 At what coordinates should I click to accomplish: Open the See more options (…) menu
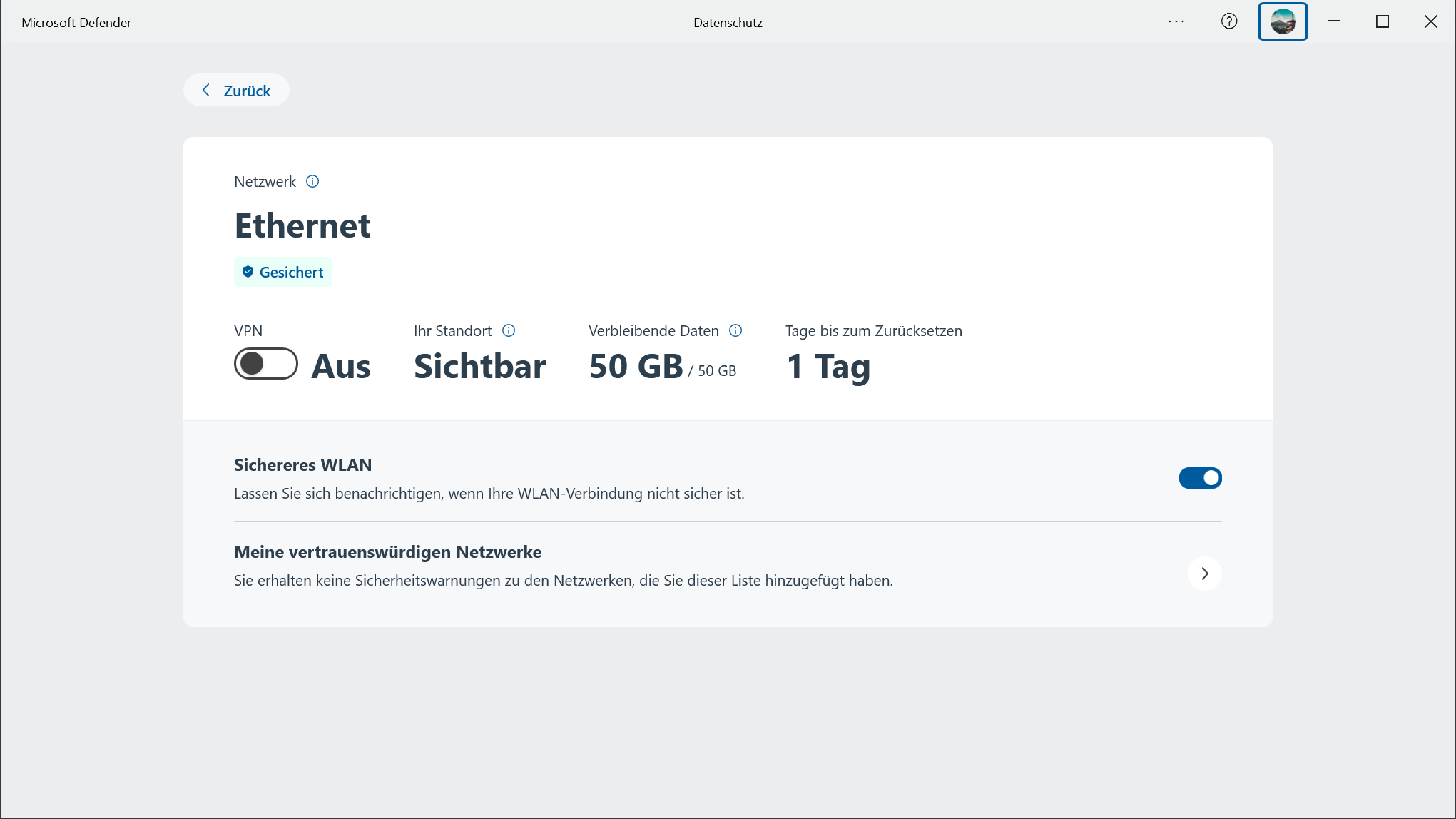(1176, 21)
